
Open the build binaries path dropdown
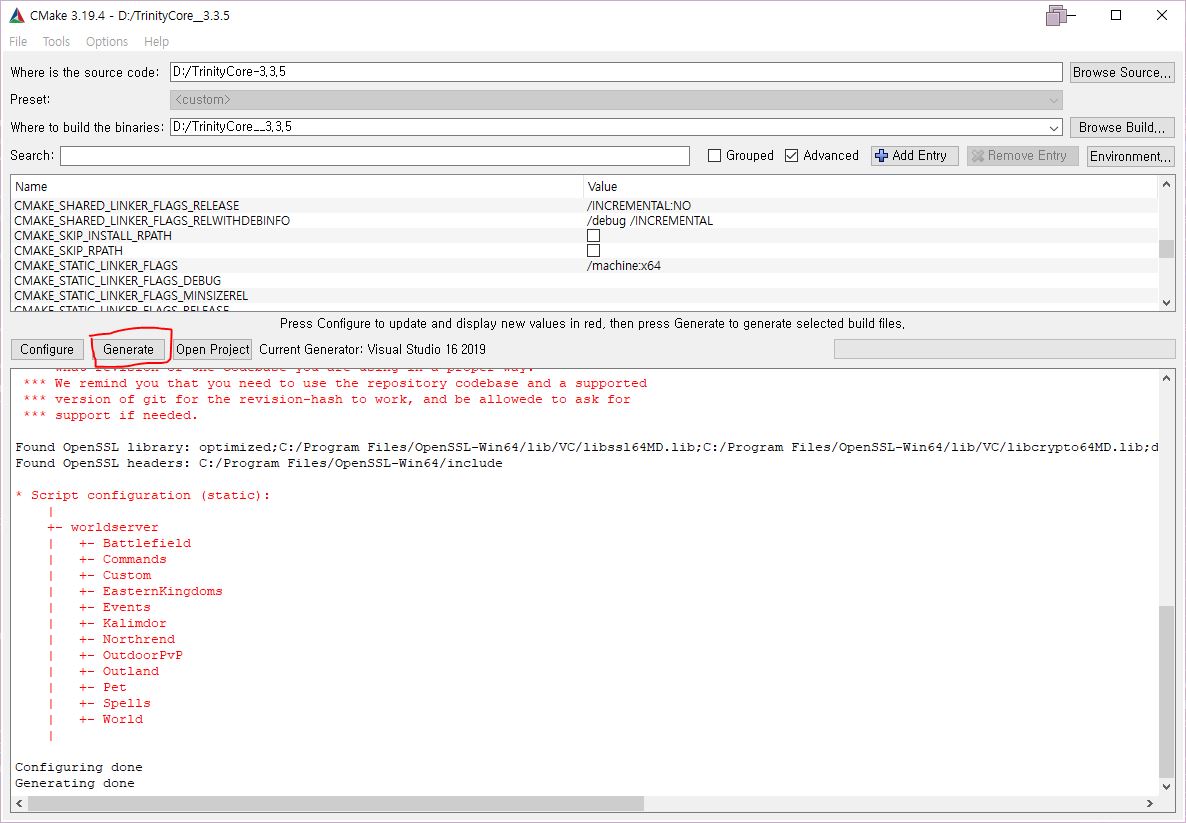click(x=1054, y=128)
